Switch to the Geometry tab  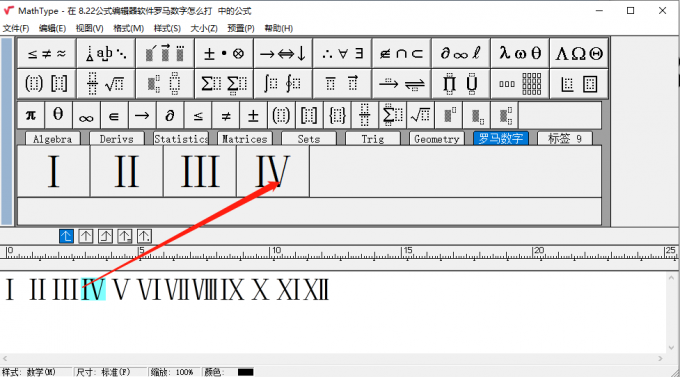click(x=437, y=139)
